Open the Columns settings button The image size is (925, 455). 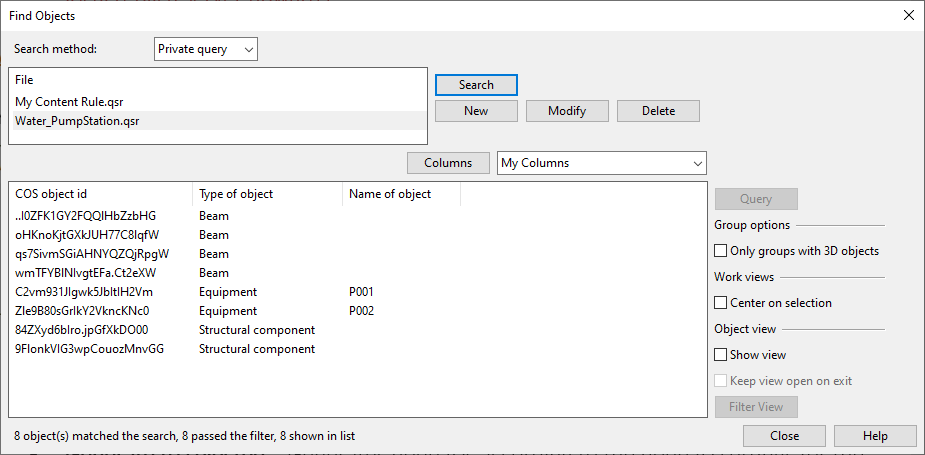click(448, 163)
